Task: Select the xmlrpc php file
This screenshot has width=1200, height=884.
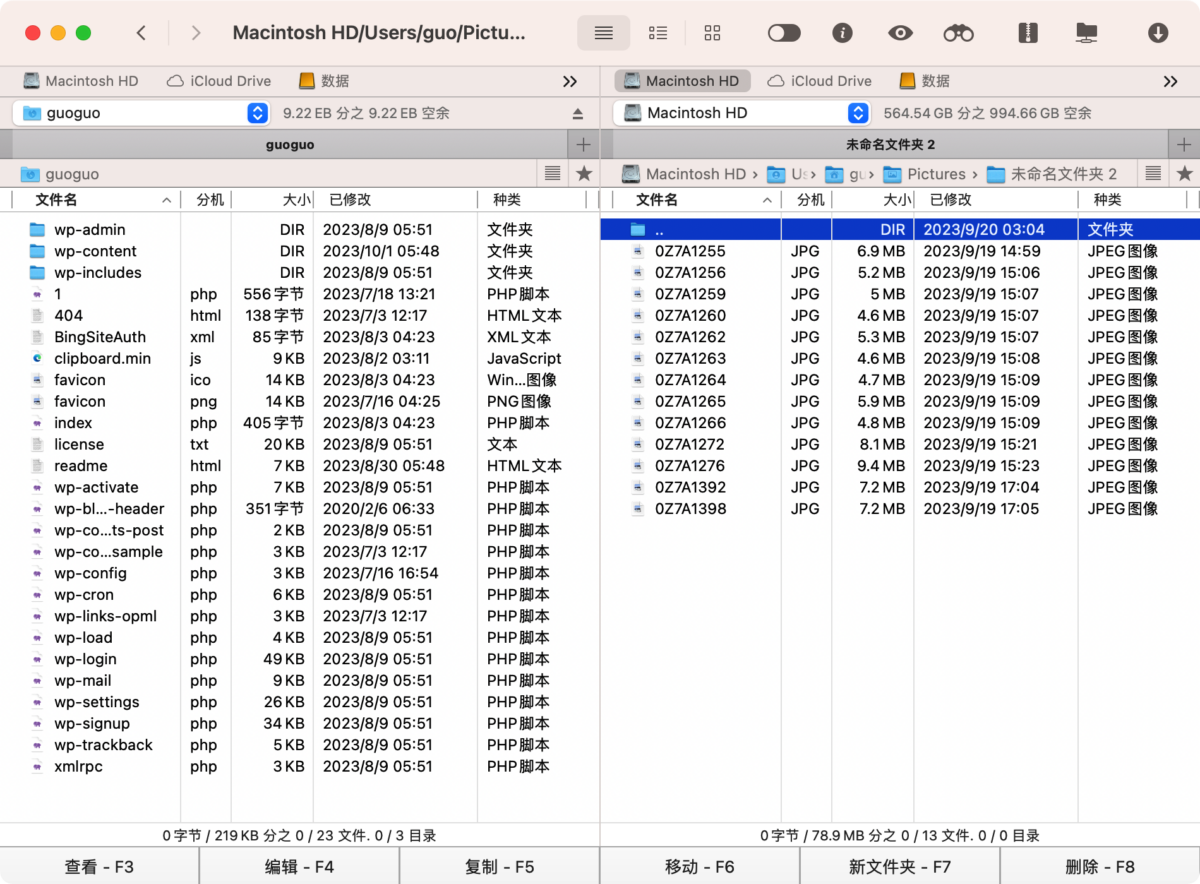Action: click(x=299, y=767)
